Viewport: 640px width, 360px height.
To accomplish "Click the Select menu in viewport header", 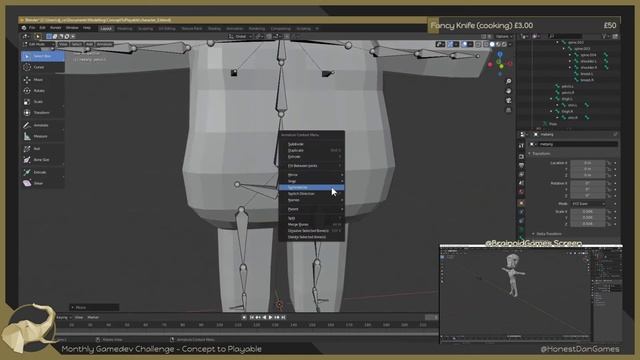I will click(77, 44).
